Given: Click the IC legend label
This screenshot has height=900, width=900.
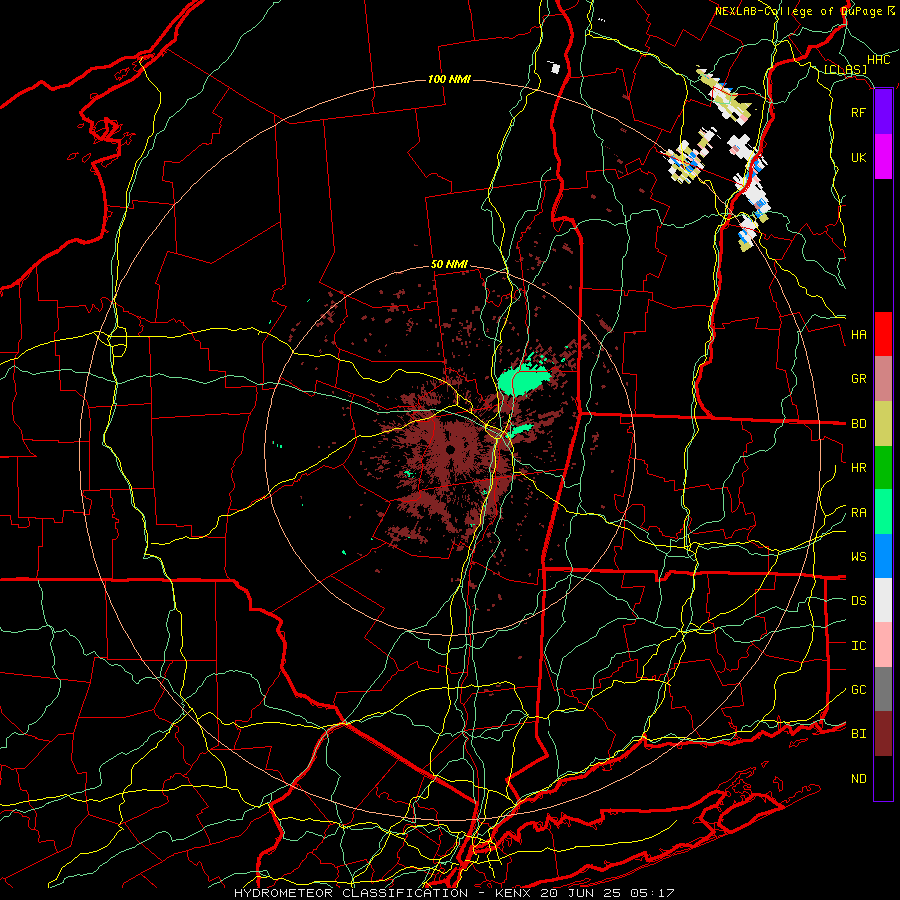Looking at the screenshot, I should coord(858,646).
